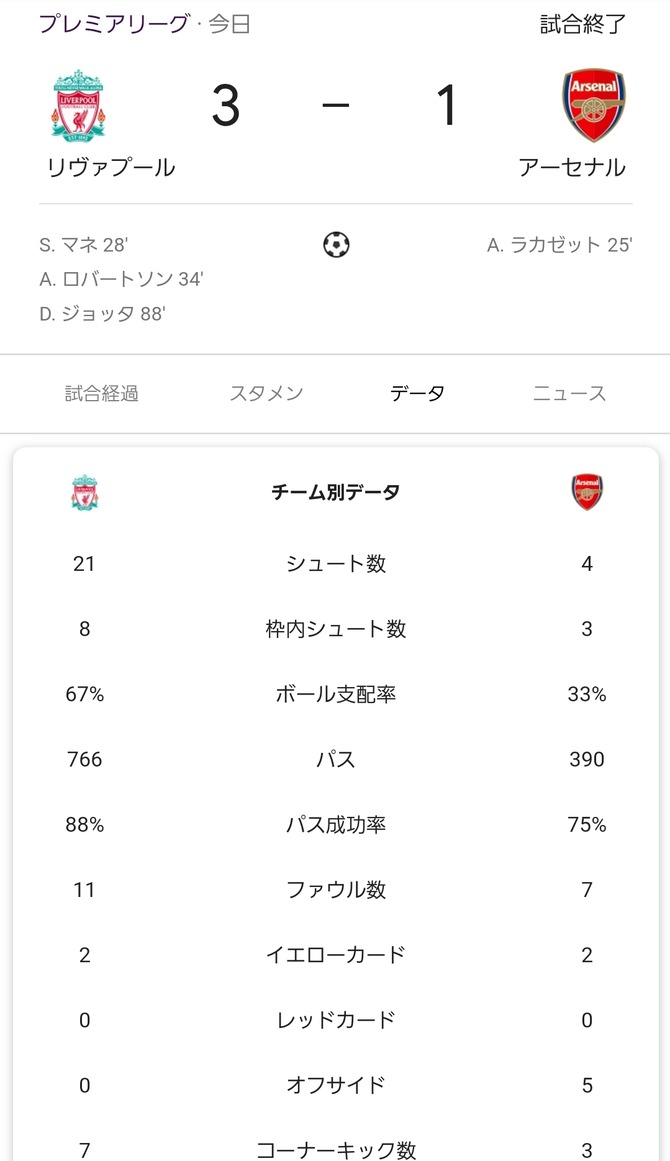Viewport: 670px width, 1161px height.
Task: Select scorer A. ロバートソン 34'
Action: point(121,279)
